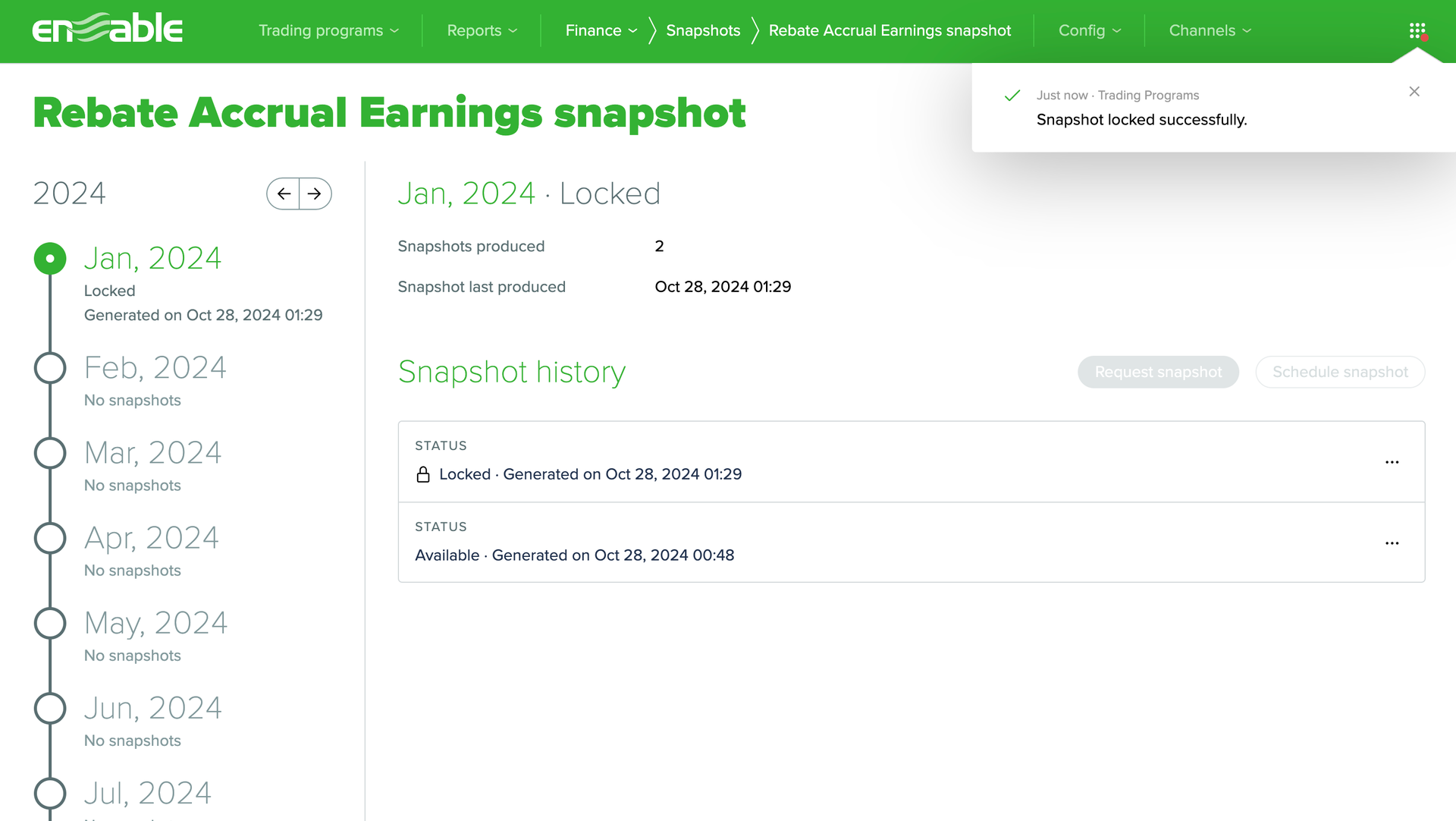Image resolution: width=1456 pixels, height=821 pixels.
Task: Open the apps grid icon
Action: (1417, 31)
